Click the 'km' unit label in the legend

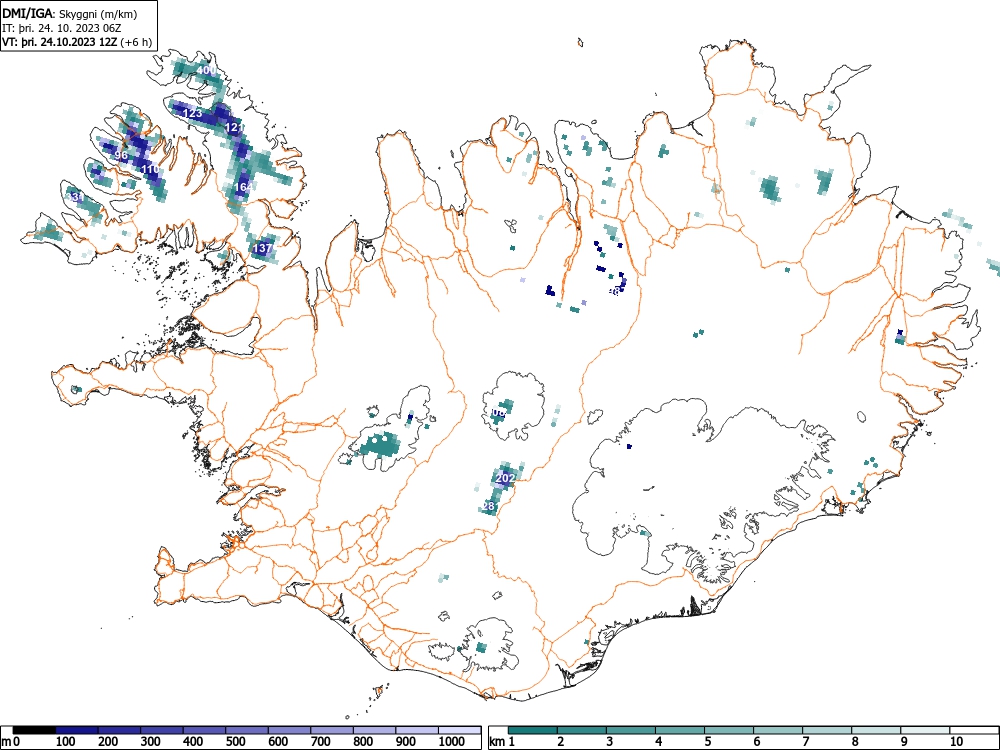pyautogui.click(x=497, y=742)
